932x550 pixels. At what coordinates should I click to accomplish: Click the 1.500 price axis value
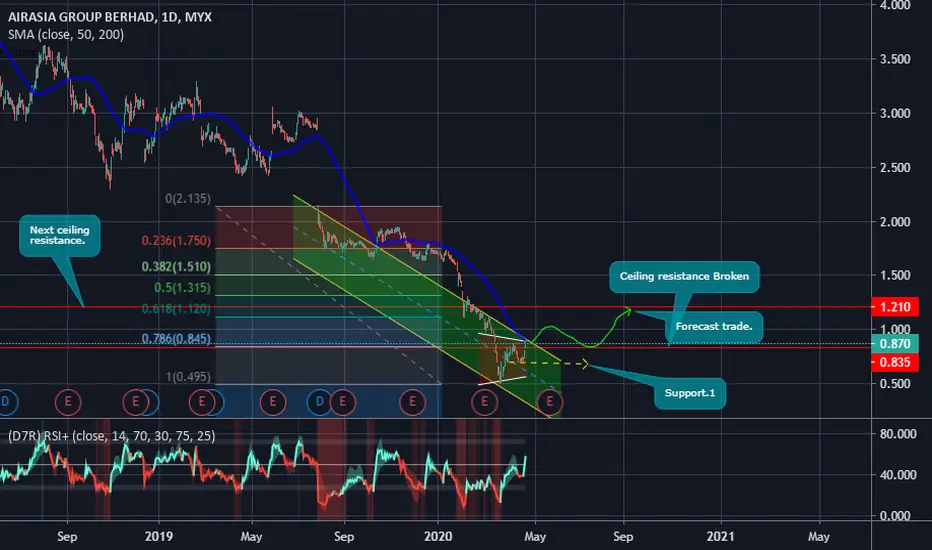click(895, 275)
